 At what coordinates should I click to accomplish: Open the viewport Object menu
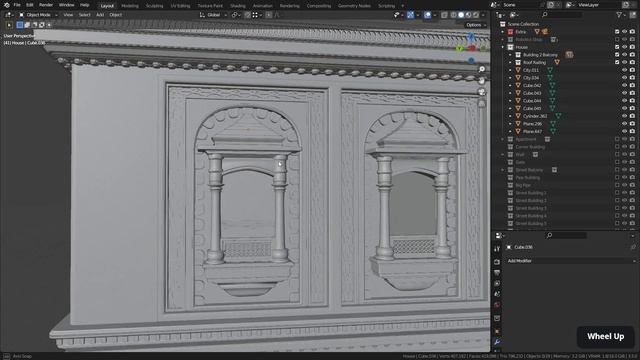pos(116,15)
